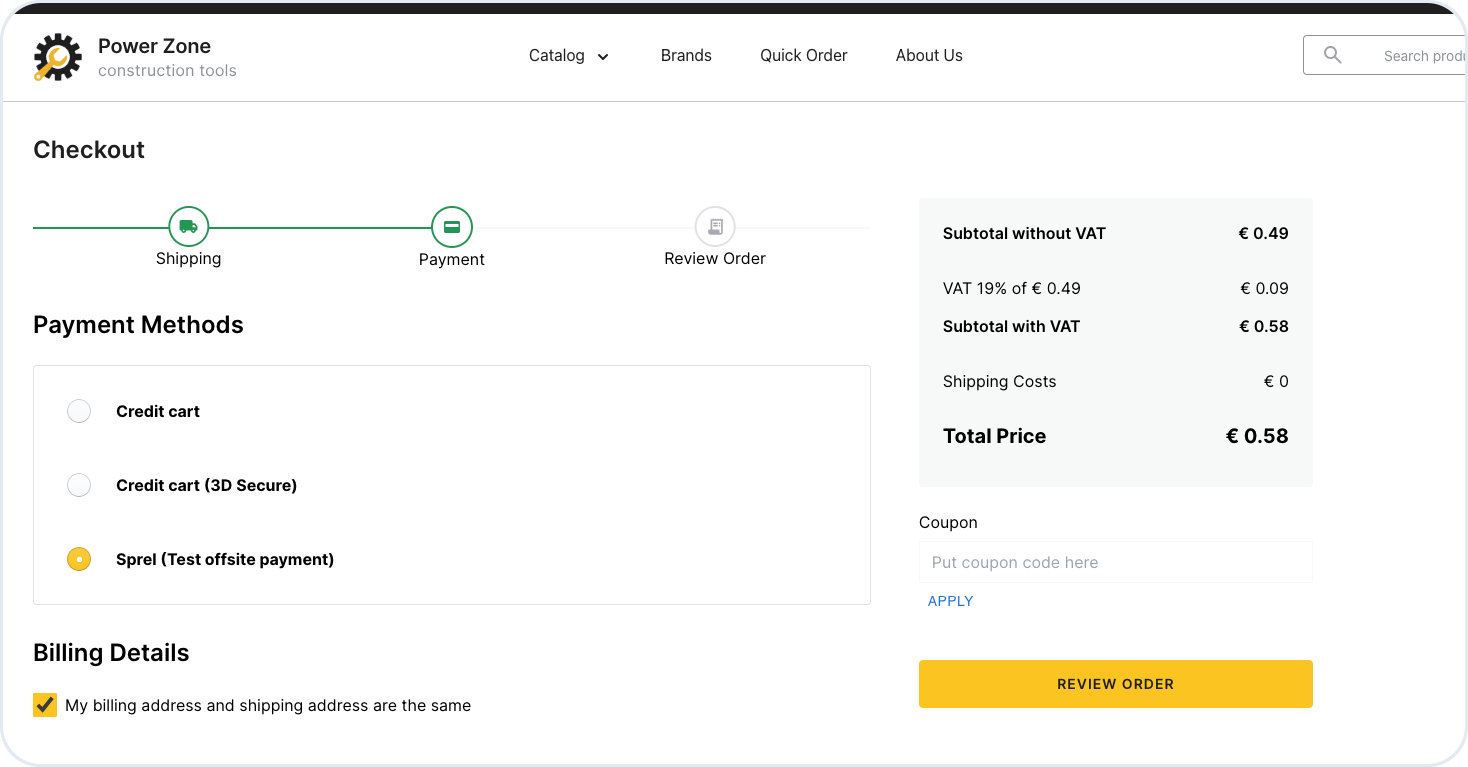This screenshot has height=767, width=1468.
Task: Select the Credit cart payment option
Action: point(79,411)
